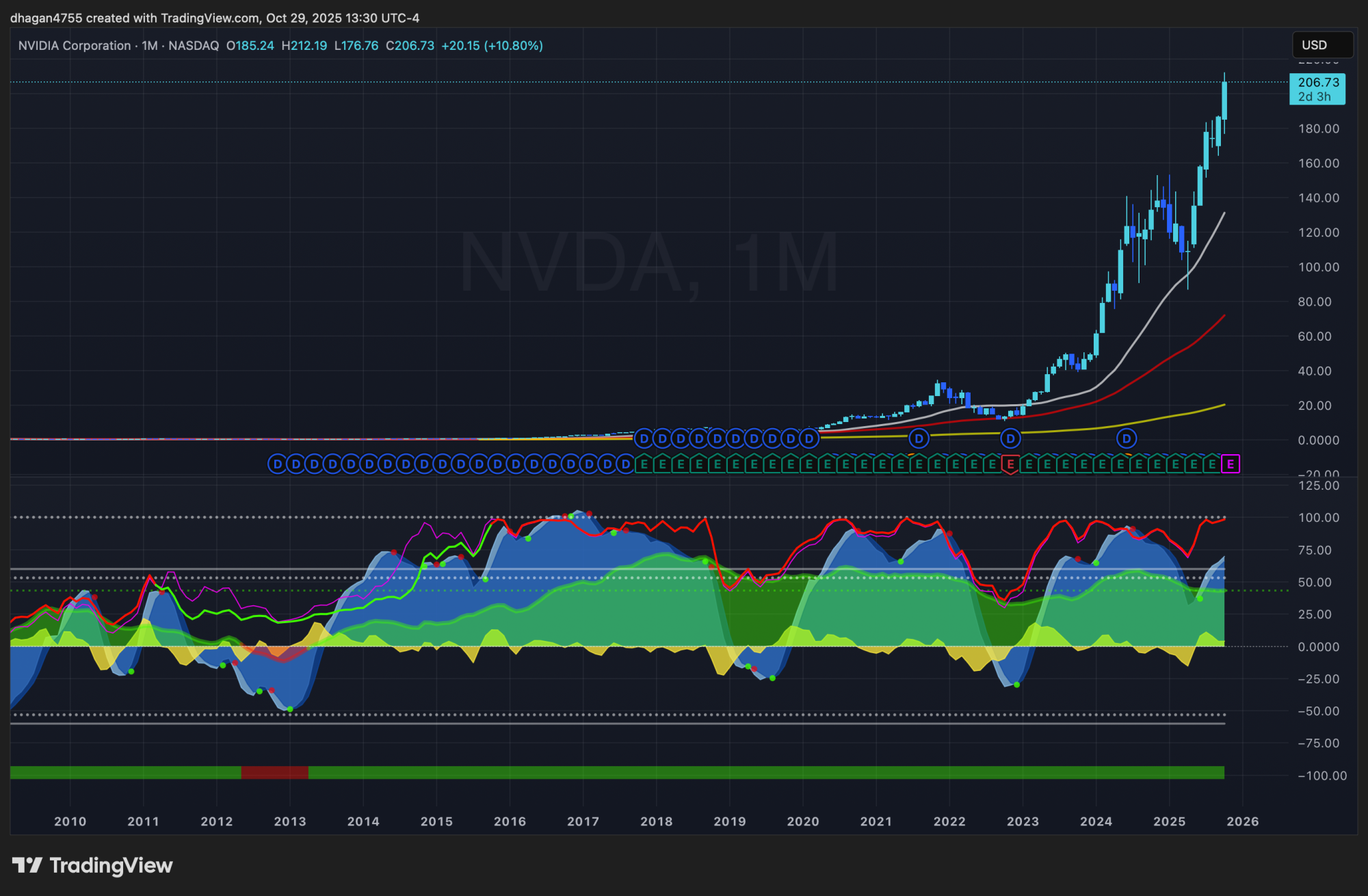The image size is (1368, 896).
Task: Click the NVIDIA Corporation symbol title
Action: 74,46
